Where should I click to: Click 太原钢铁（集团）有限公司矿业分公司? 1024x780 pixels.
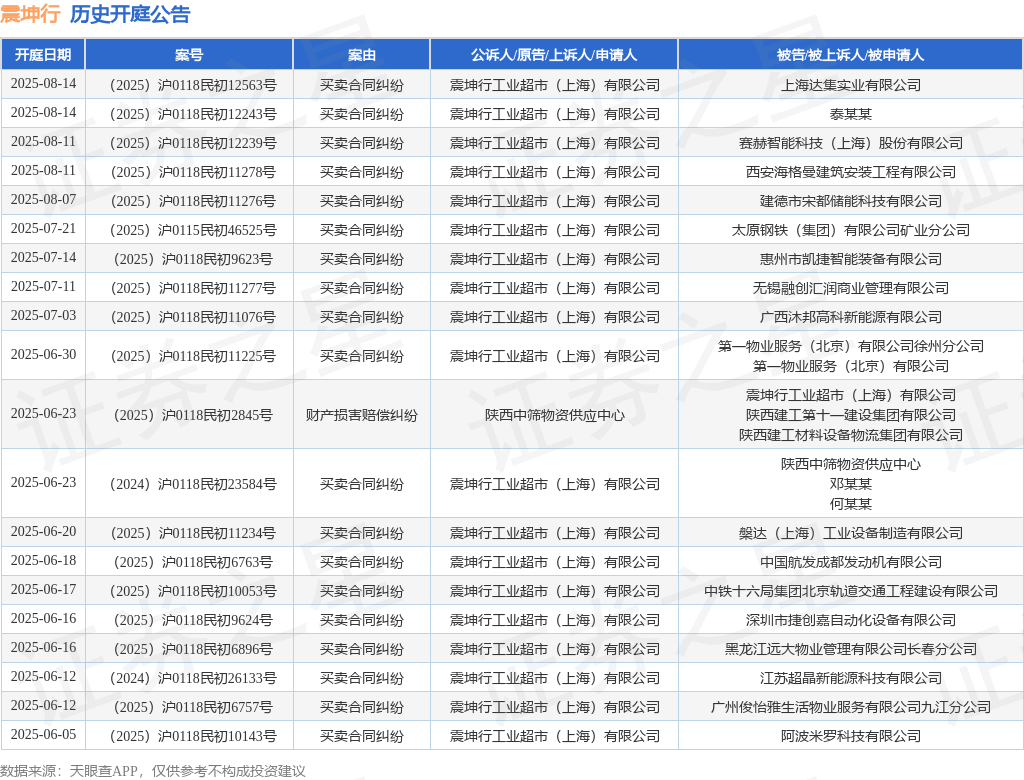point(850,230)
